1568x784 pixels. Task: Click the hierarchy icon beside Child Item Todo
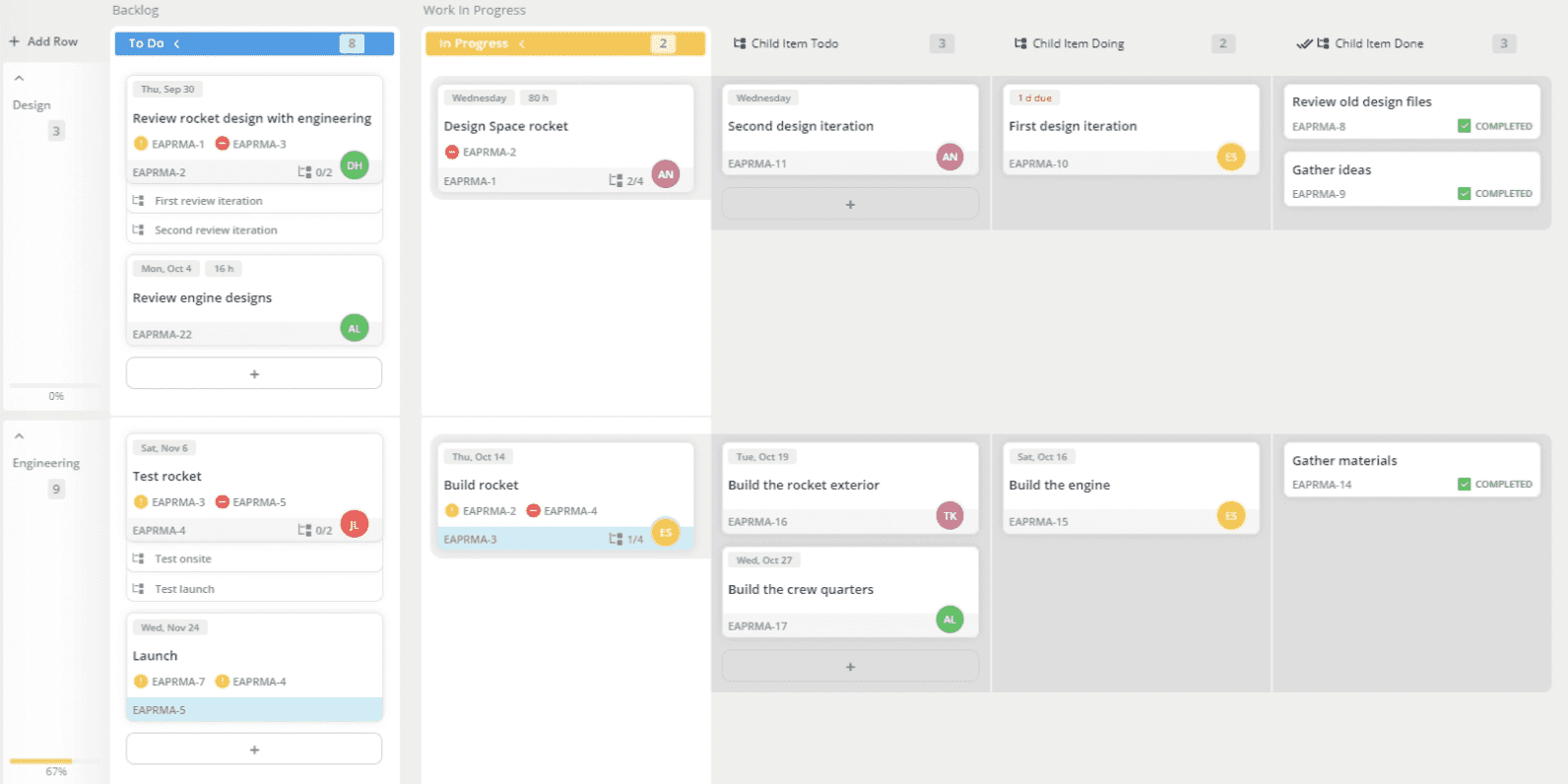pyautogui.click(x=740, y=43)
